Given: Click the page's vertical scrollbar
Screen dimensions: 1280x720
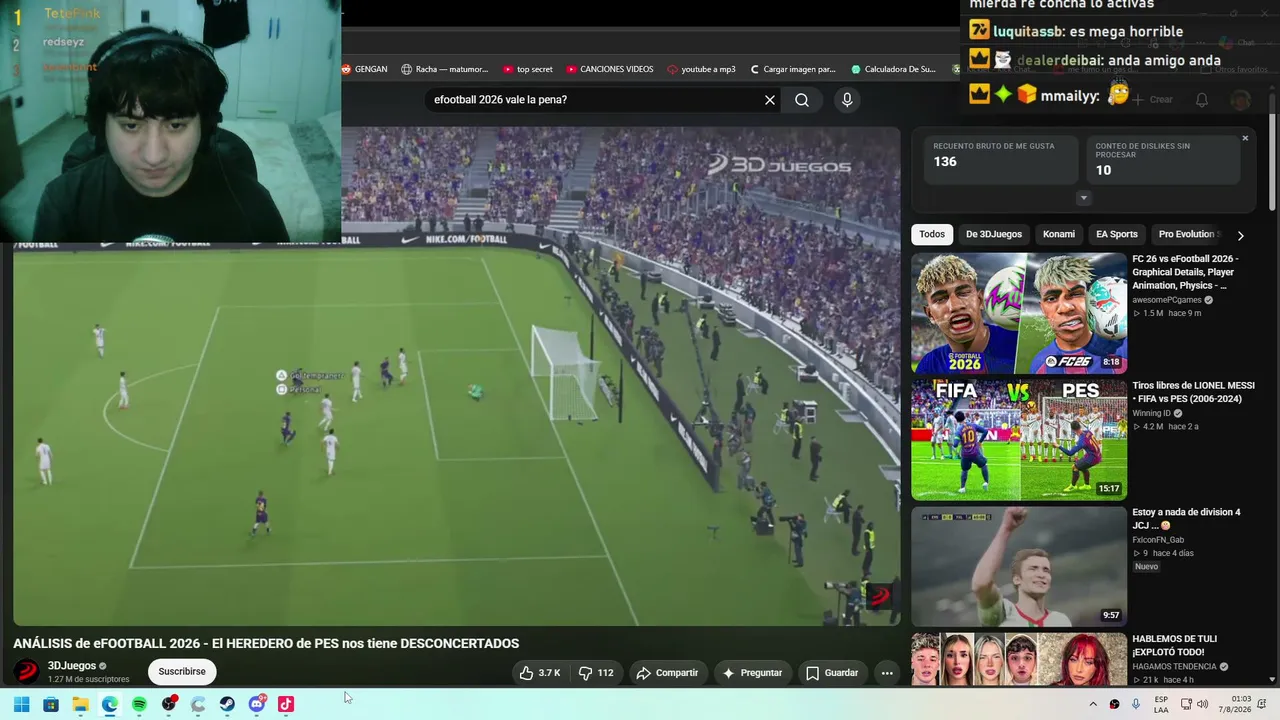Looking at the screenshot, I should click(x=1273, y=150).
